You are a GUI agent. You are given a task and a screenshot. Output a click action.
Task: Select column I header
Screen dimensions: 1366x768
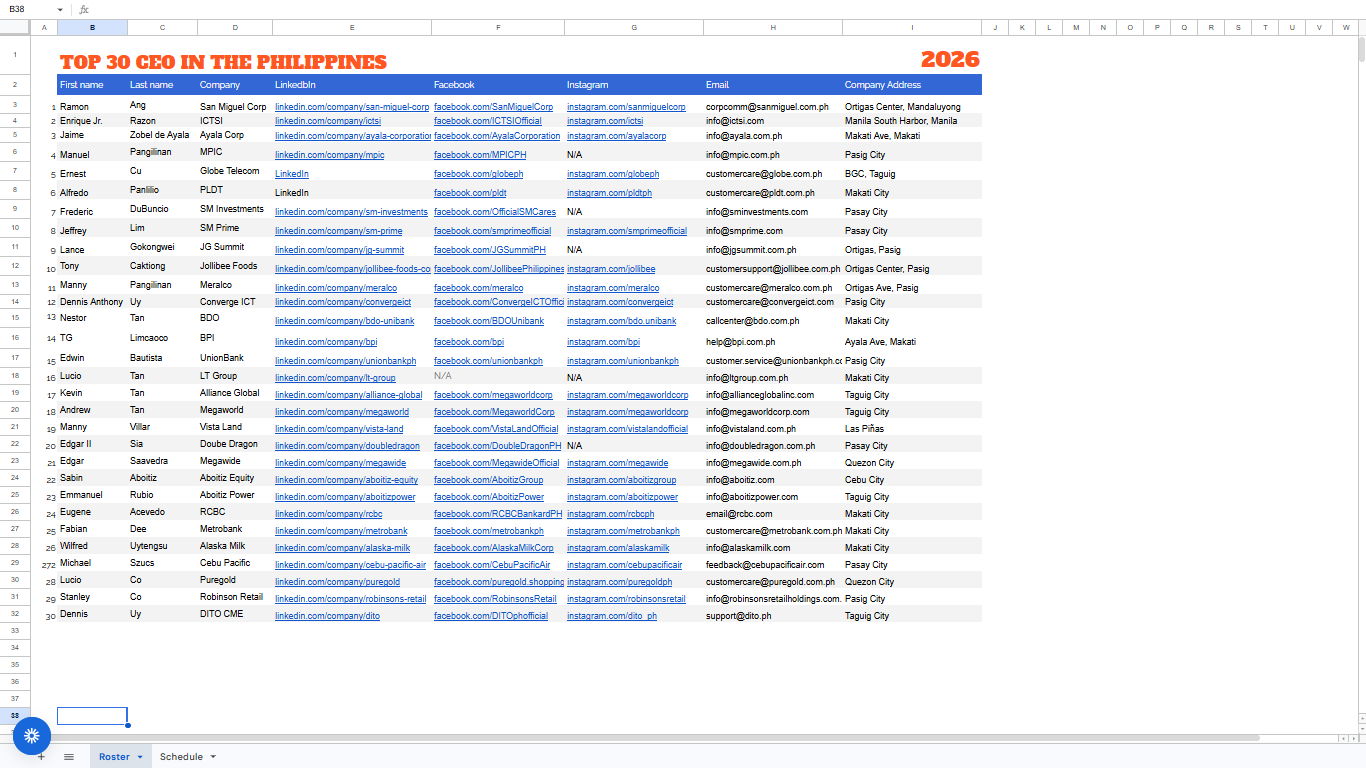tap(912, 27)
